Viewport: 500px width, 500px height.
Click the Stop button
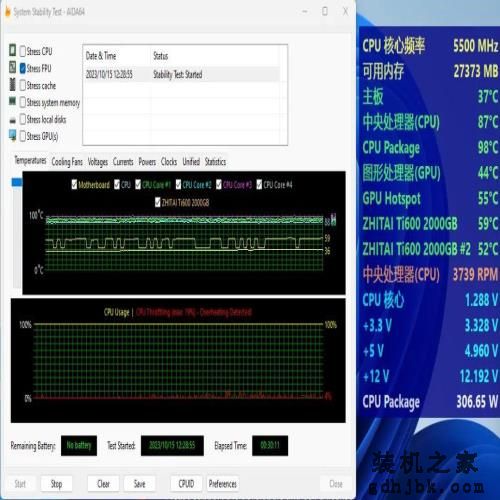point(56,484)
